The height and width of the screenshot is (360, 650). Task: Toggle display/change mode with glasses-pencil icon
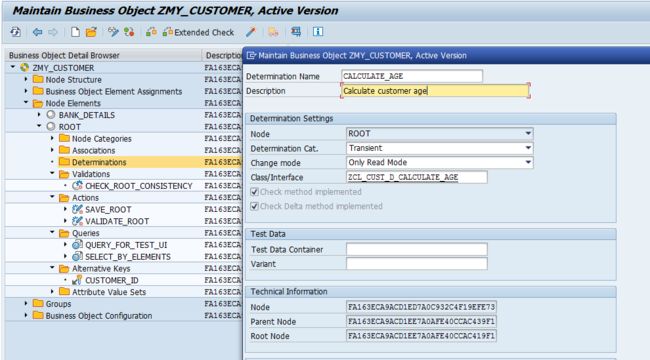tap(113, 32)
